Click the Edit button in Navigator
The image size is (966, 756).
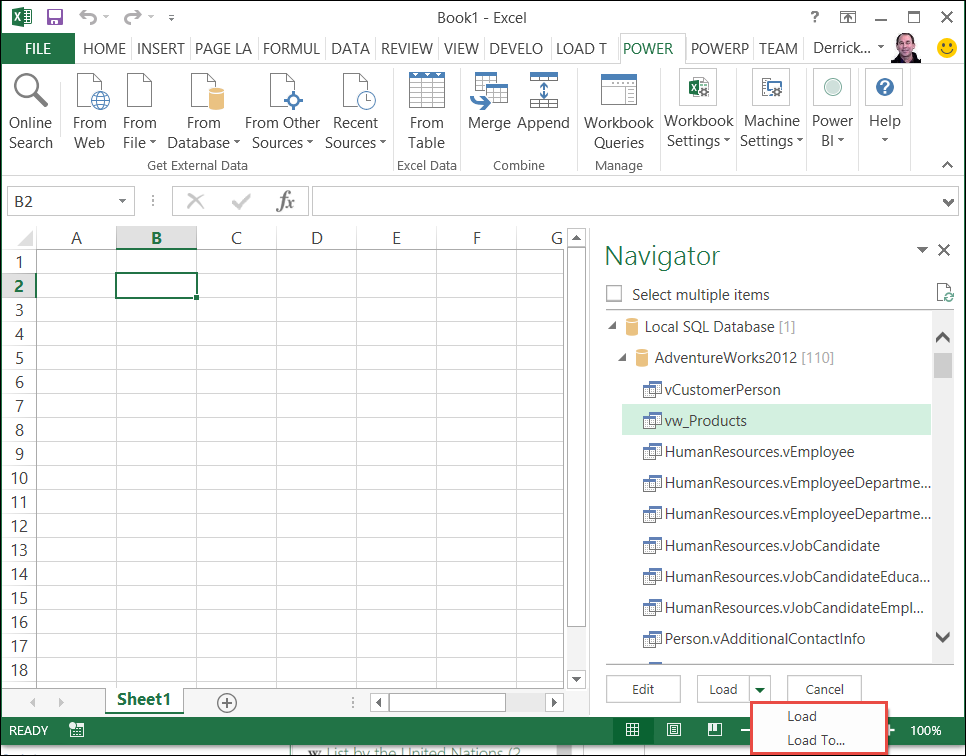tap(643, 689)
